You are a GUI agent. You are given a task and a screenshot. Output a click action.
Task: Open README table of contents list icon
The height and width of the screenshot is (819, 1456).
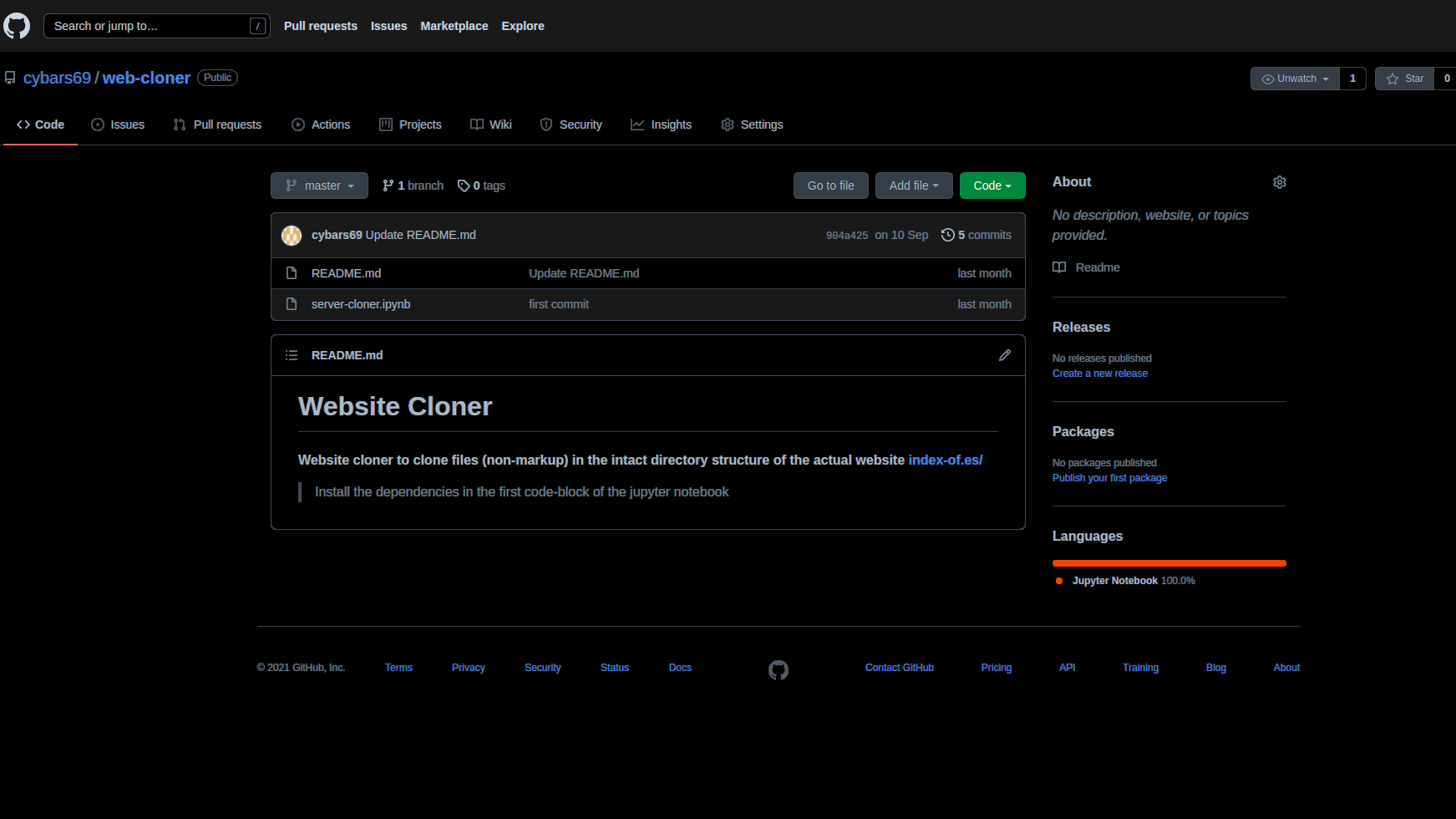click(292, 355)
